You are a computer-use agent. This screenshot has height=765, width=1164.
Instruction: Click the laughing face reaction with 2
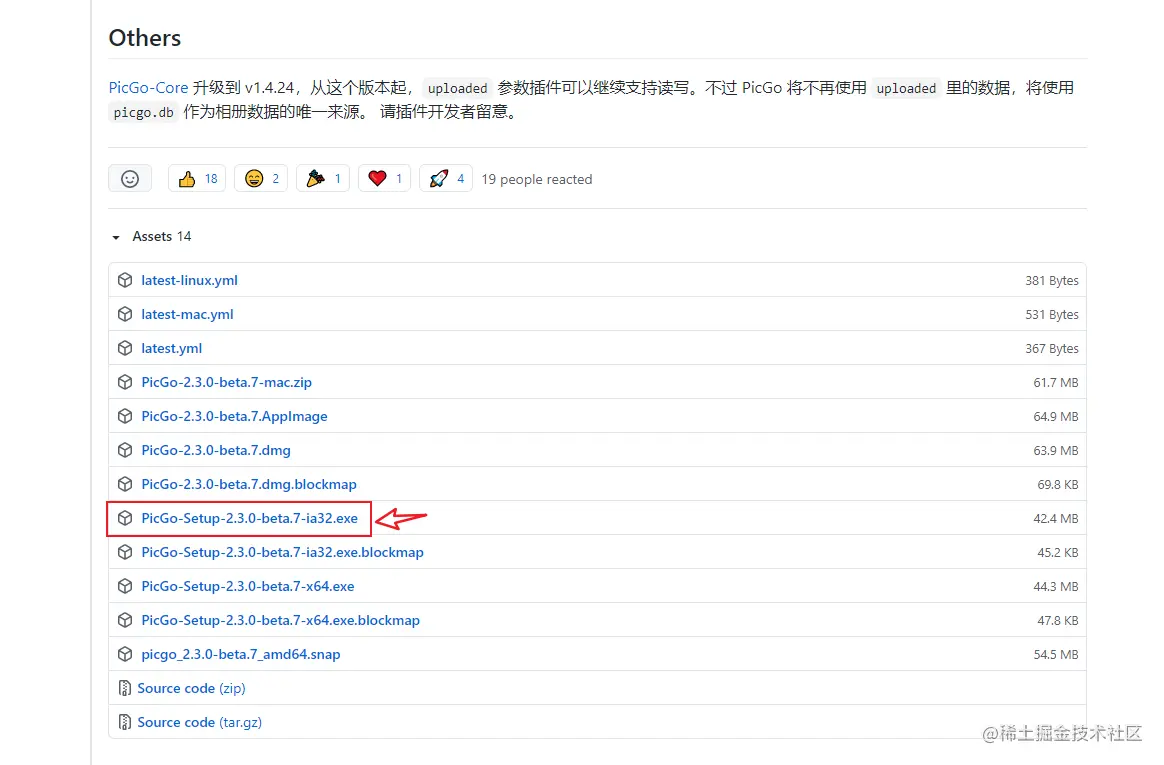(261, 179)
